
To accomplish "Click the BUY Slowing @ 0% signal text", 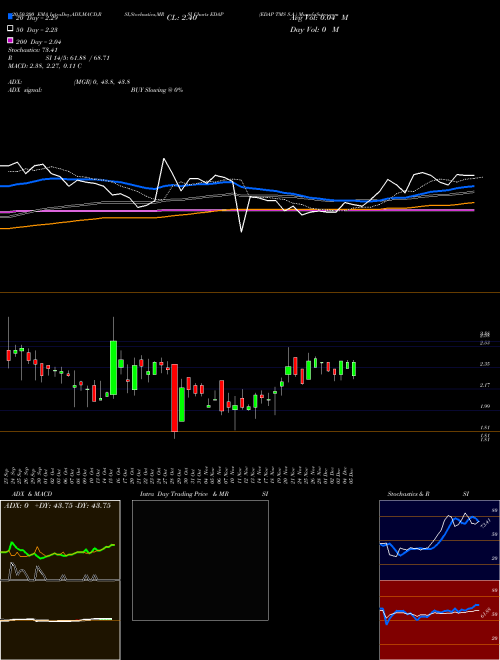I will pos(157,90).
